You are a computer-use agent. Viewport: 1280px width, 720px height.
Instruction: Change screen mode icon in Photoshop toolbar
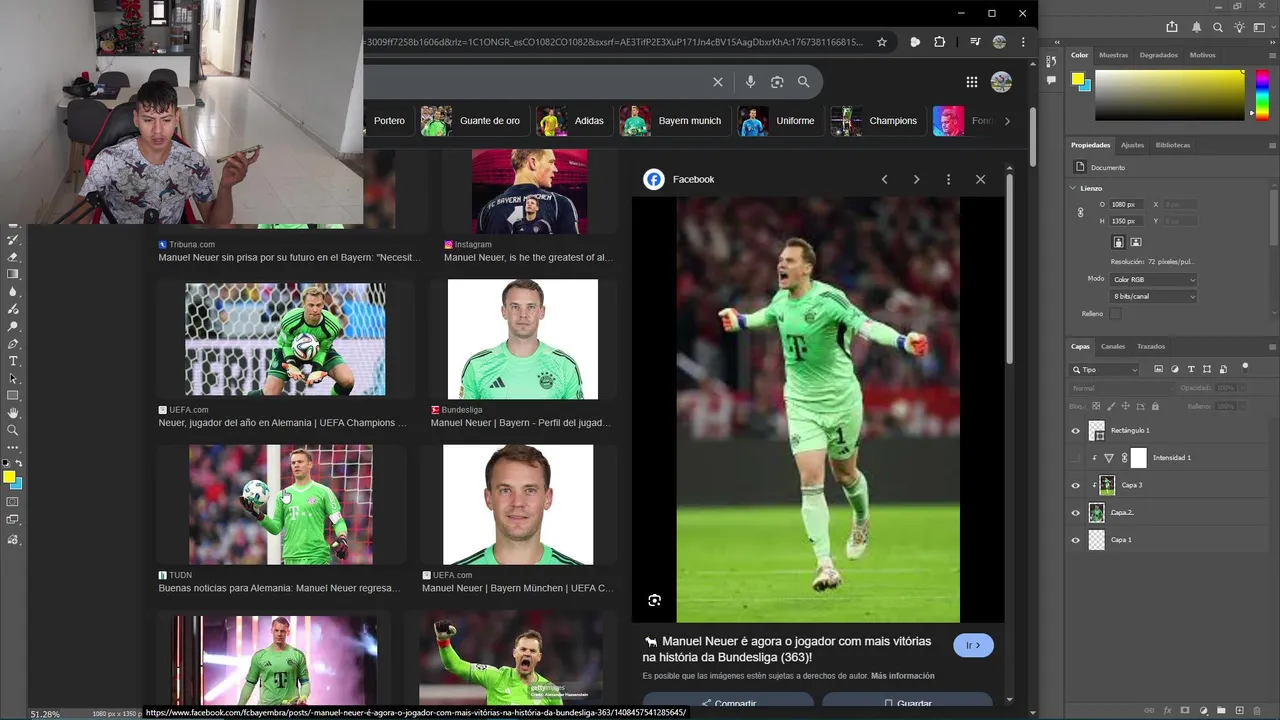pos(13,519)
